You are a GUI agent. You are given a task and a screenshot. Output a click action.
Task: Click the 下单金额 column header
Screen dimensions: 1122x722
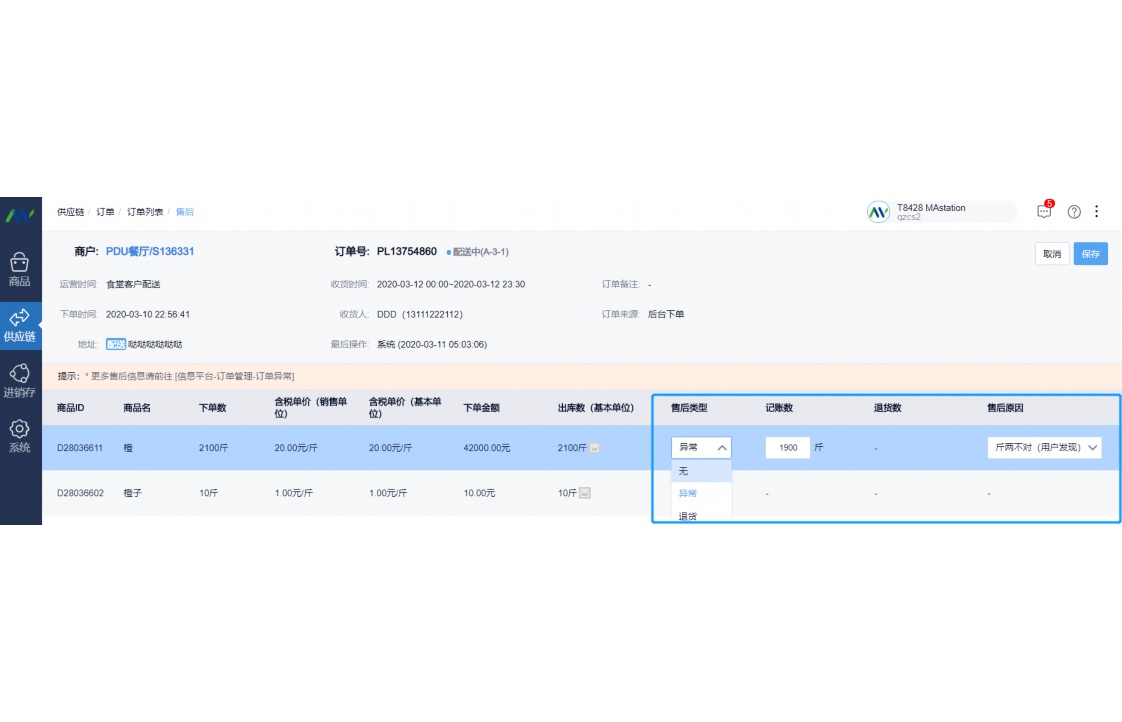(482, 408)
